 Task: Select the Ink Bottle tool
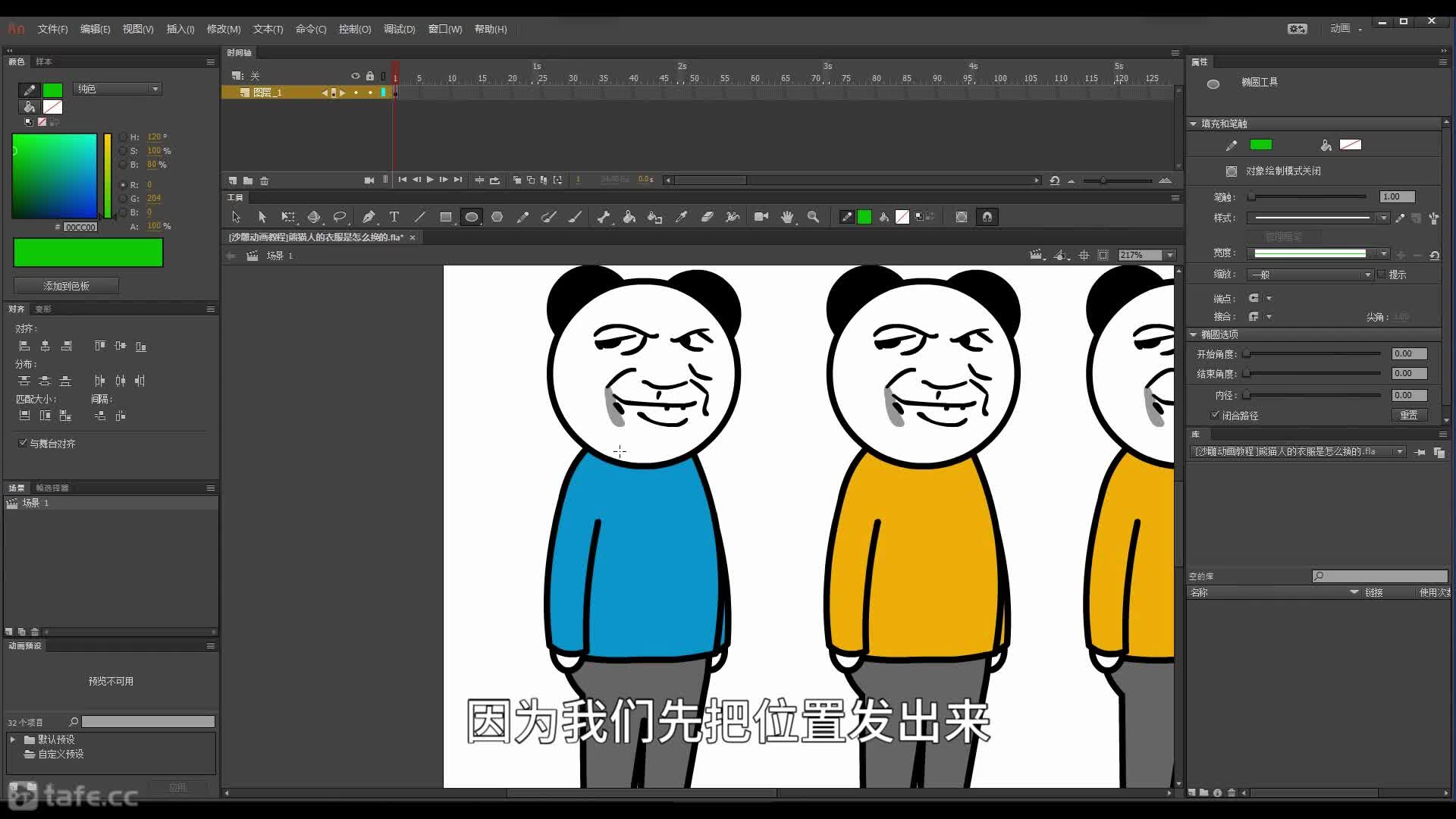pyautogui.click(x=655, y=217)
